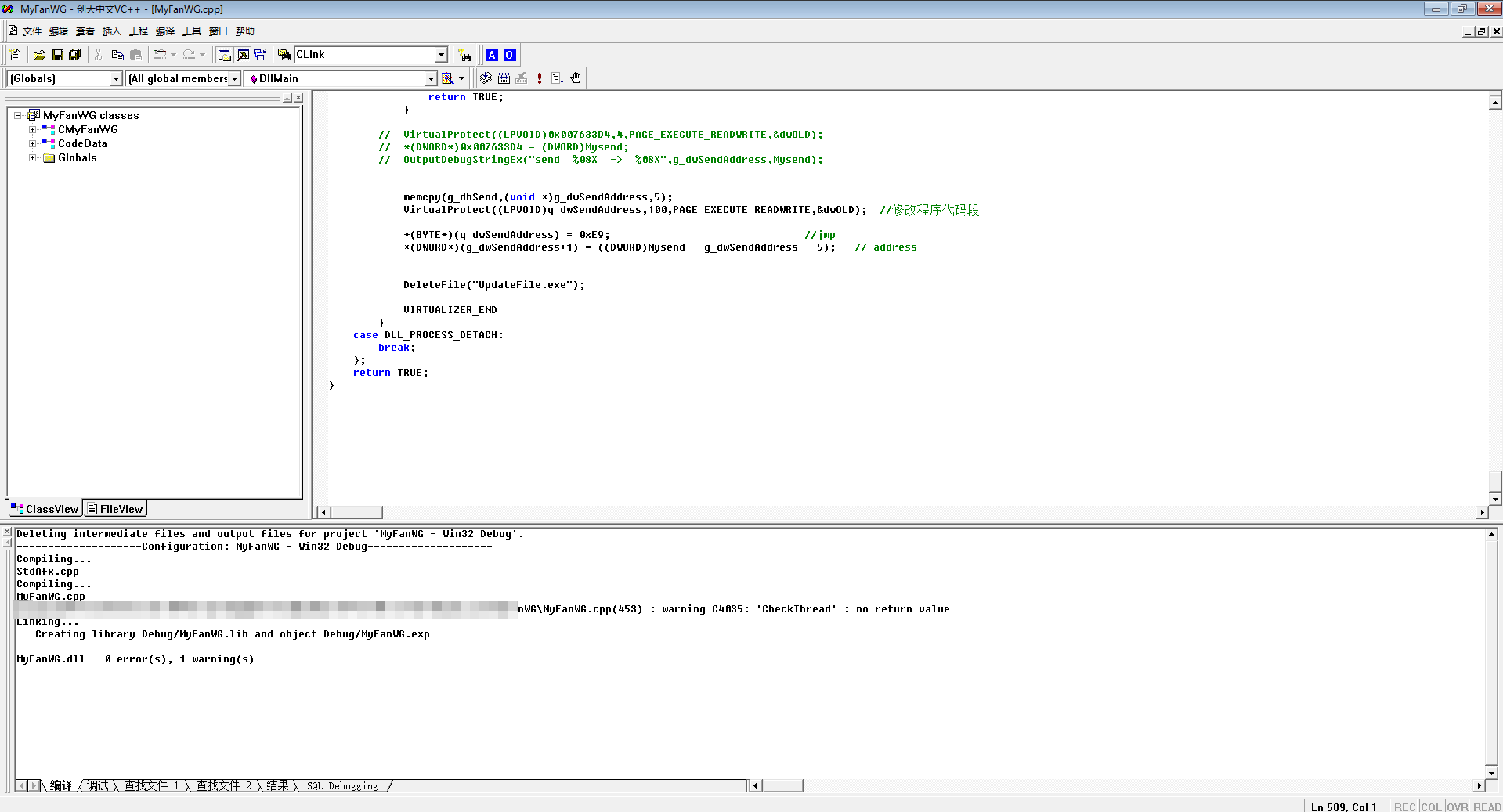The image size is (1503, 812).
Task: Switch to the 查找文件 1 output tab
Action: (x=152, y=785)
